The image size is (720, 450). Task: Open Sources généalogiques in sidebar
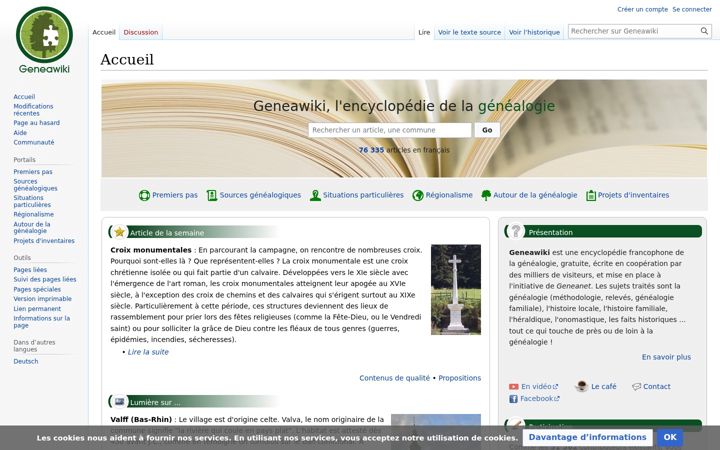point(35,185)
